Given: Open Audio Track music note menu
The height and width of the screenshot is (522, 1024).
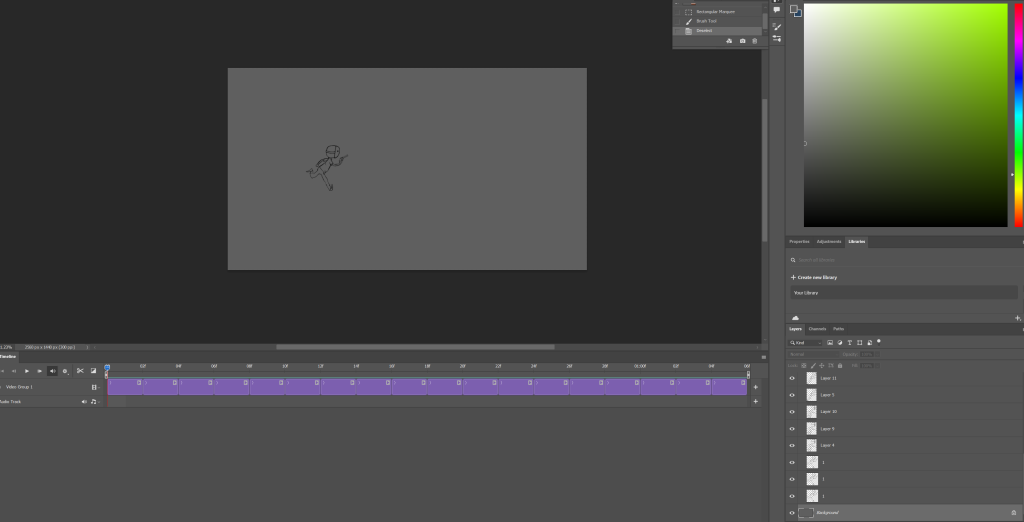Looking at the screenshot, I should [94, 402].
